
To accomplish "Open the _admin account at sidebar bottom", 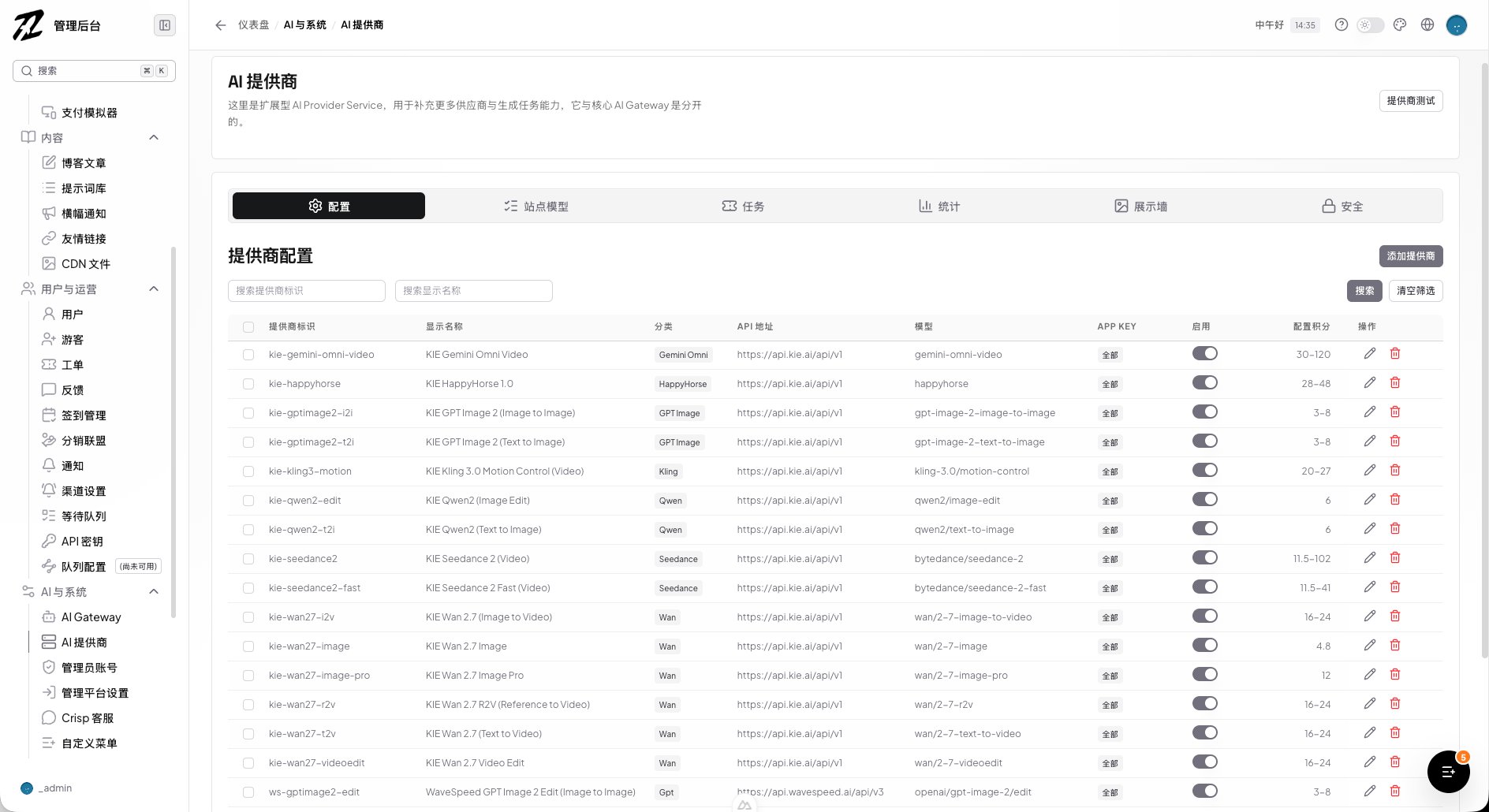I will click(x=47, y=788).
